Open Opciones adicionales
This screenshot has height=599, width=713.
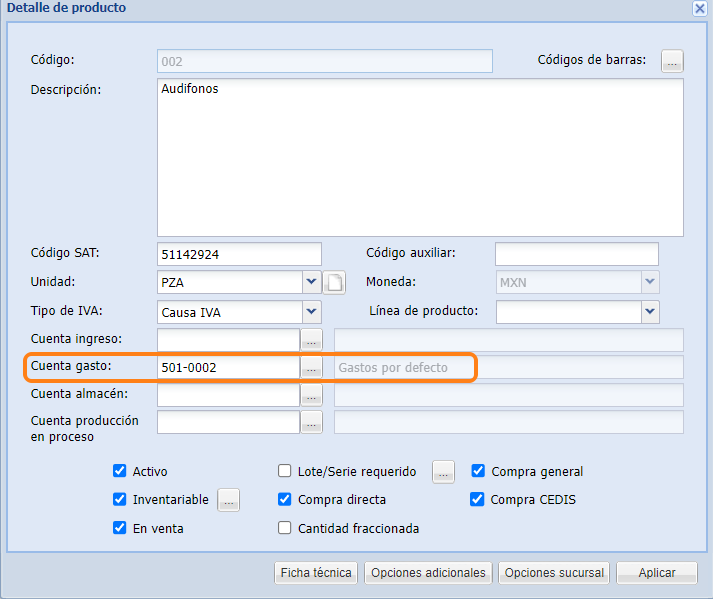[x=427, y=573]
